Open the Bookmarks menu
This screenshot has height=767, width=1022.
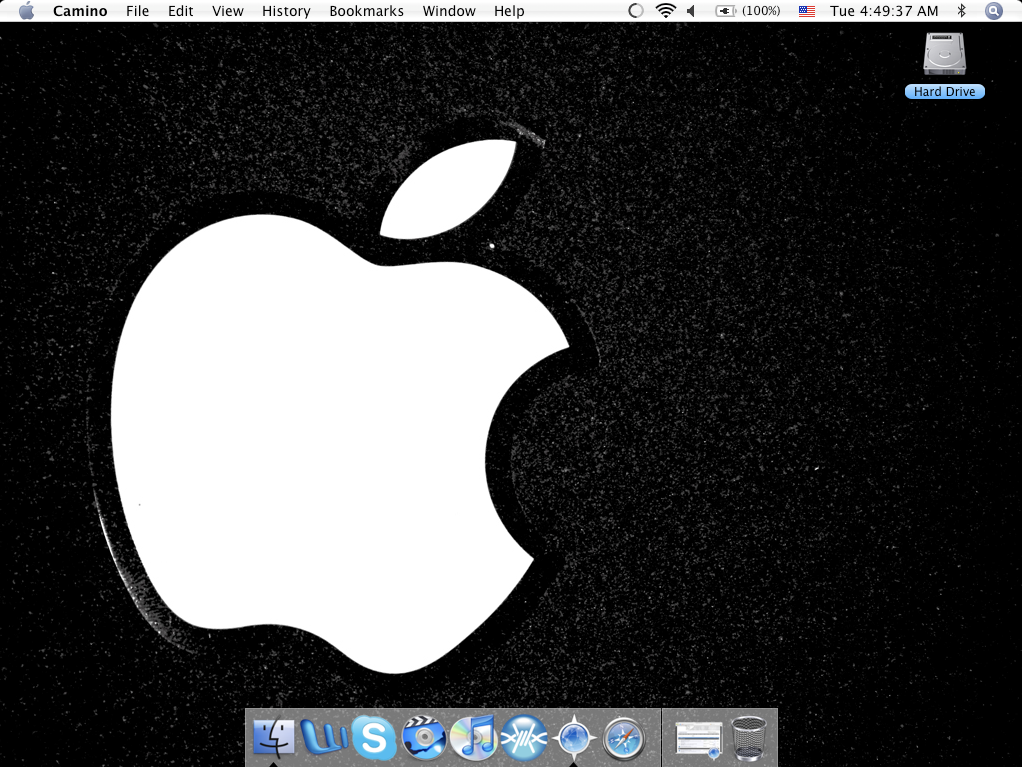[366, 11]
